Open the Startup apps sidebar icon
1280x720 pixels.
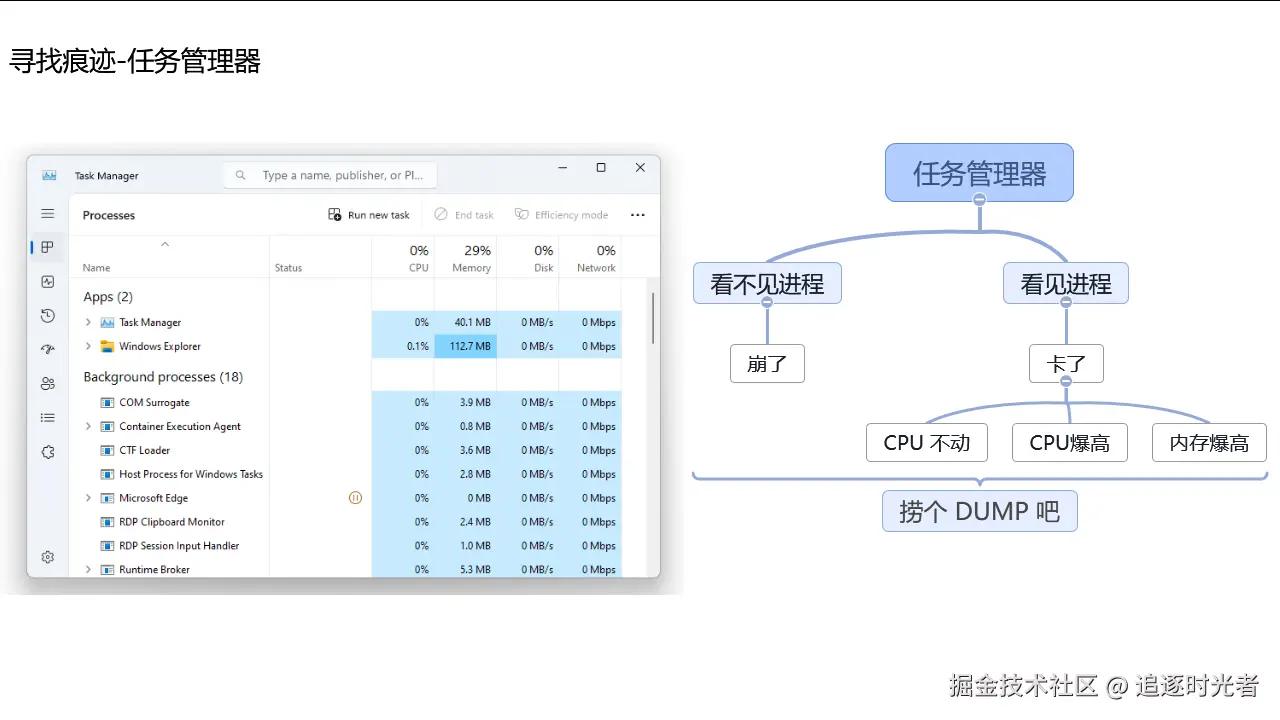(47, 350)
